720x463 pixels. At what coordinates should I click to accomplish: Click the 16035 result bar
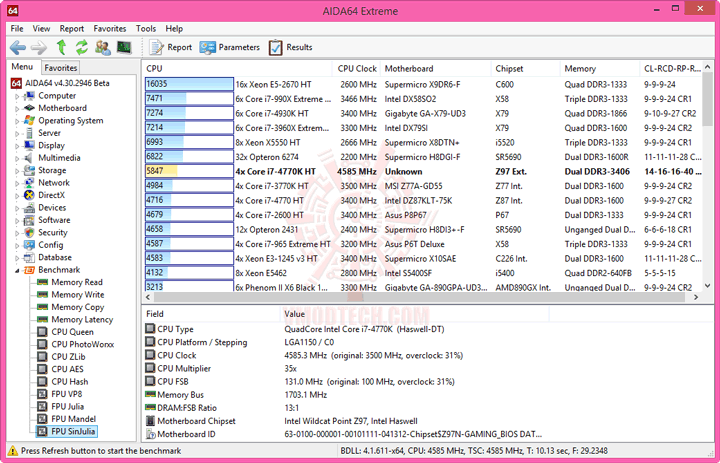point(189,84)
